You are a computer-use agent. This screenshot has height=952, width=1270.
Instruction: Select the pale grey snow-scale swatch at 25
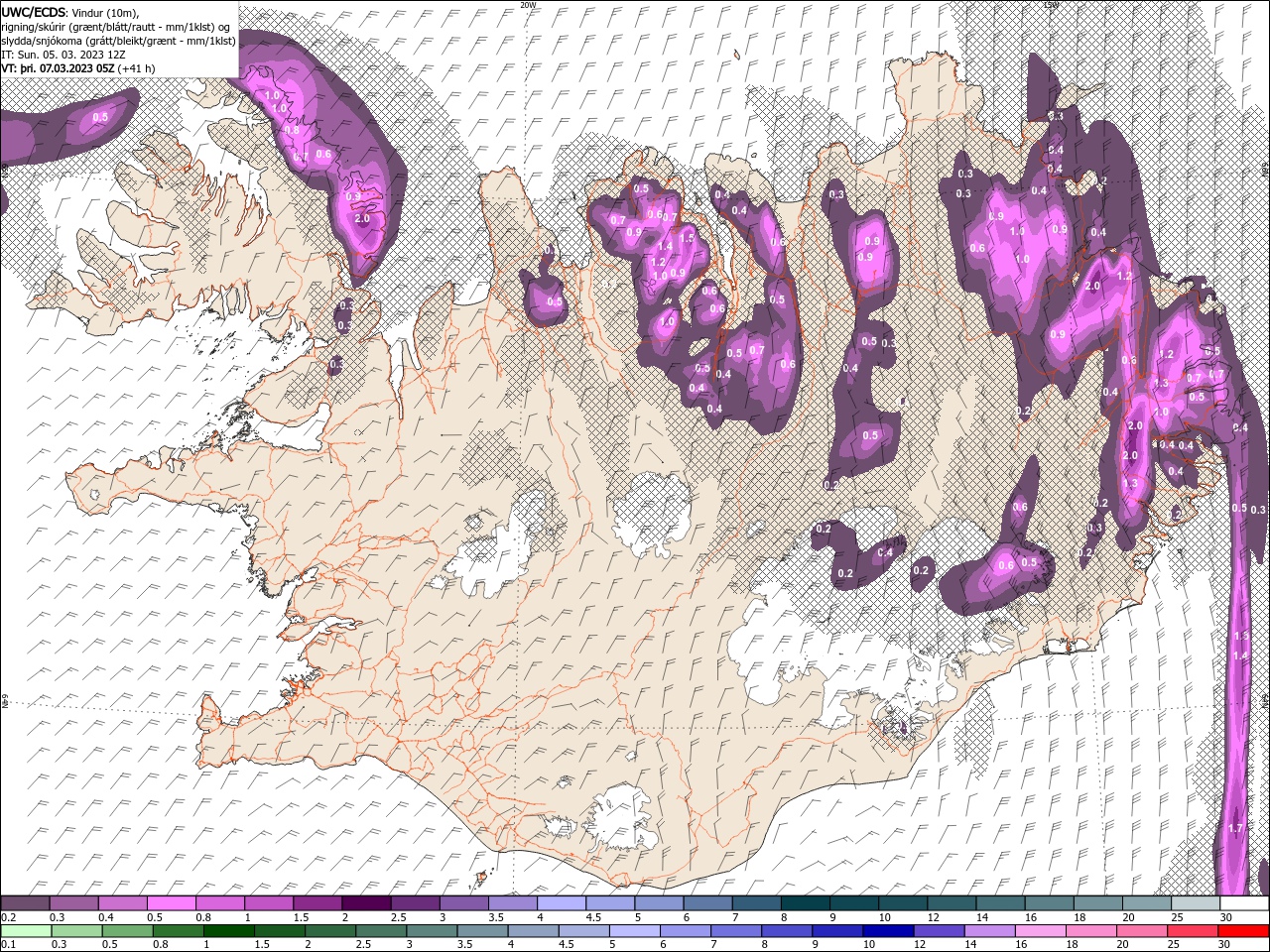coord(1196,903)
